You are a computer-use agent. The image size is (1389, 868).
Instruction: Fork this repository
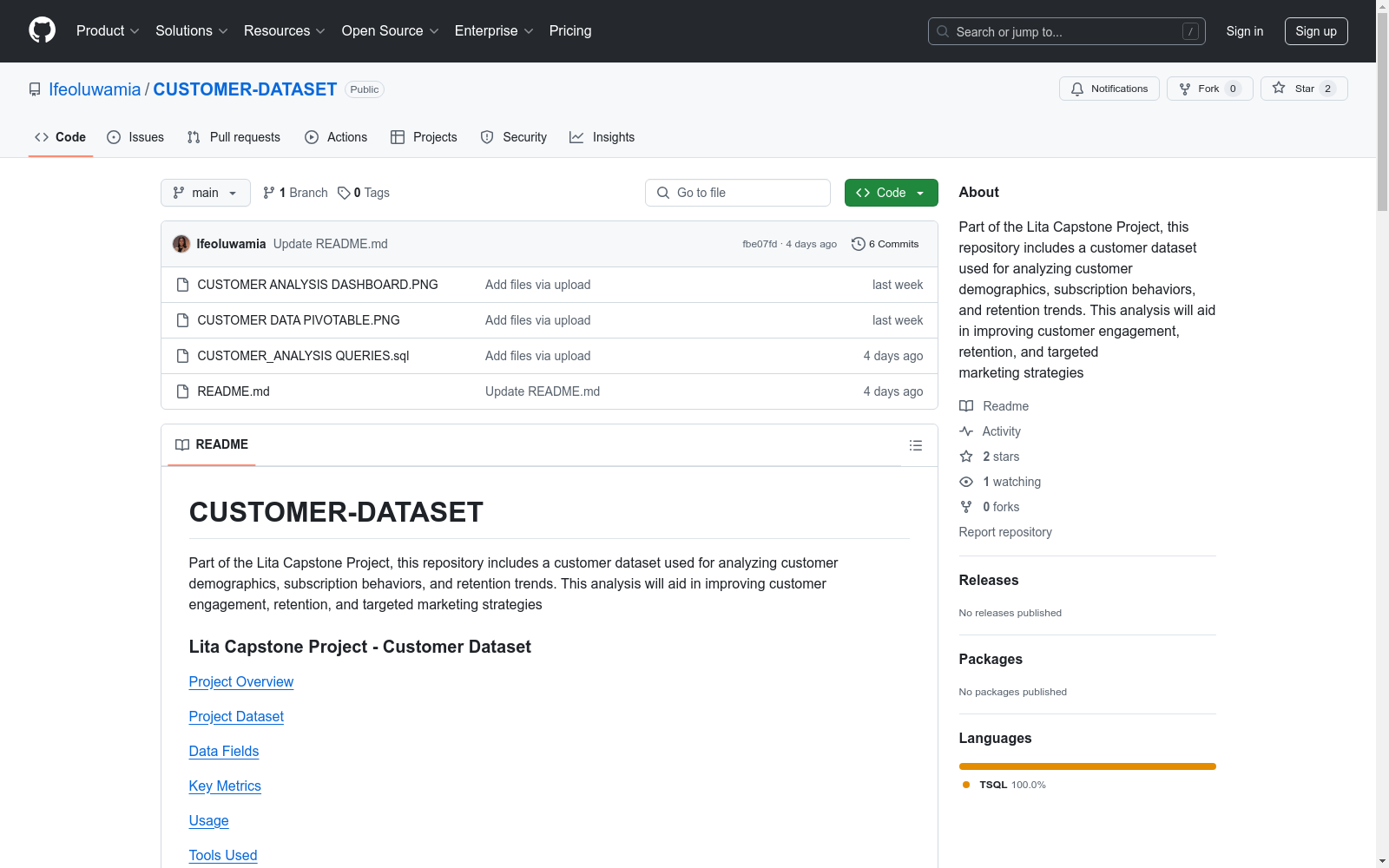click(1209, 89)
